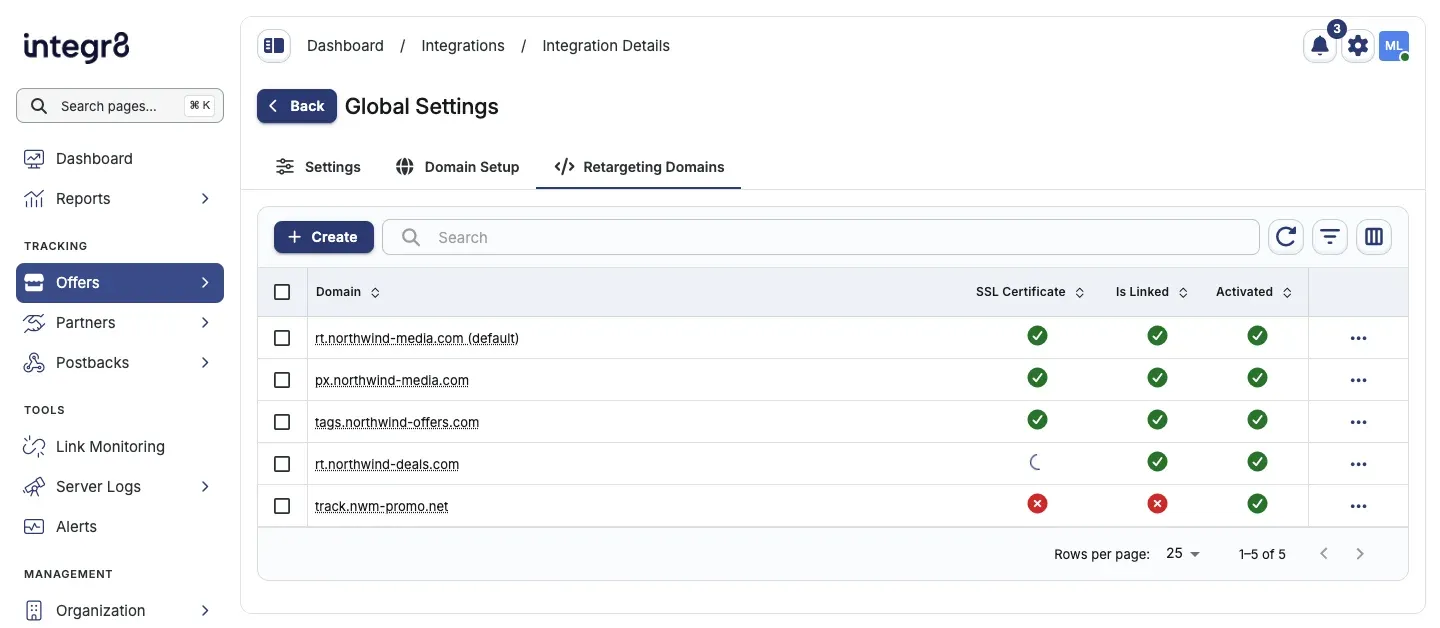This screenshot has height=628, width=1440.
Task: Open the rows per page dropdown
Action: point(1183,553)
